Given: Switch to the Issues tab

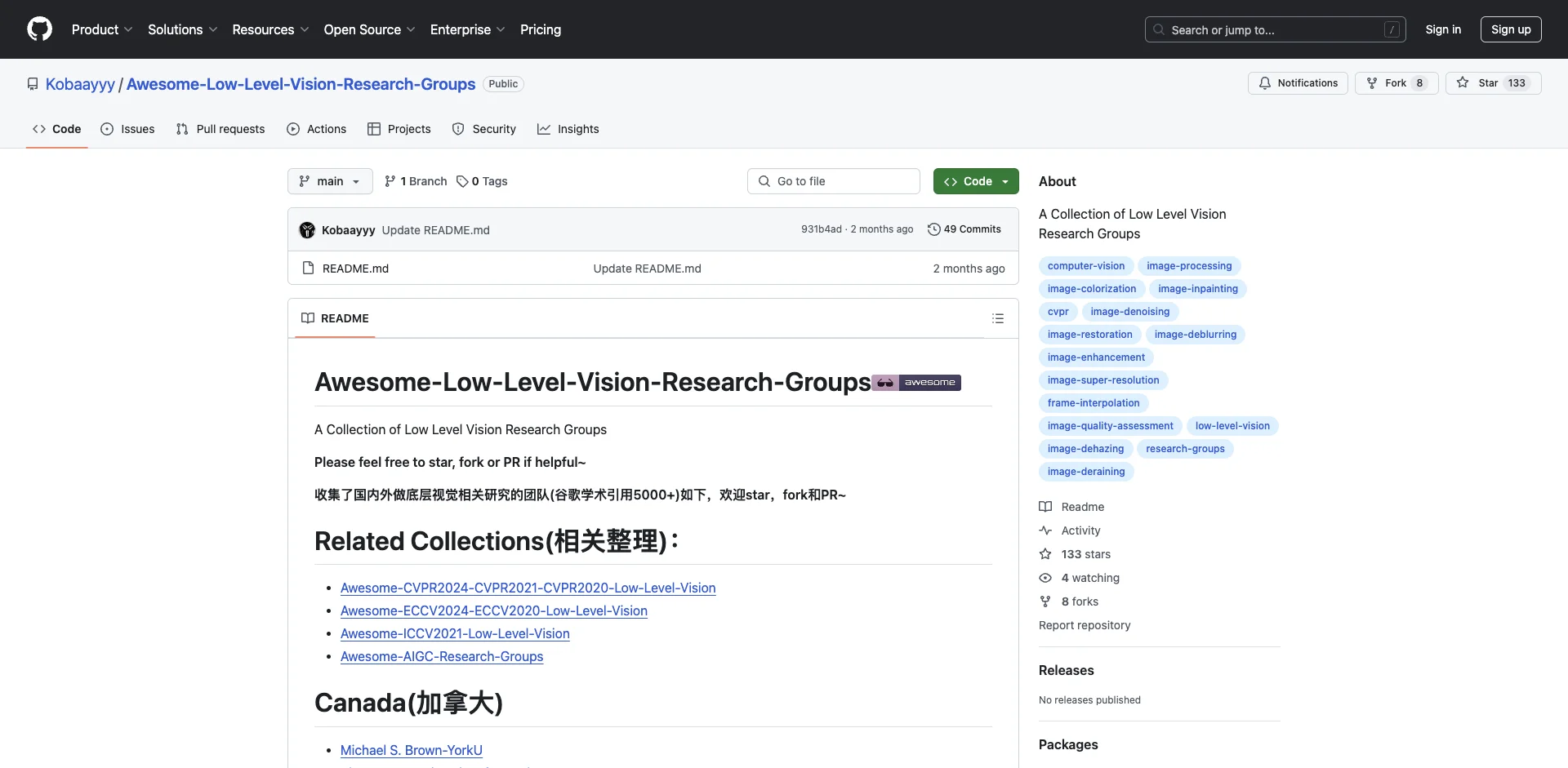Looking at the screenshot, I should coord(127,129).
